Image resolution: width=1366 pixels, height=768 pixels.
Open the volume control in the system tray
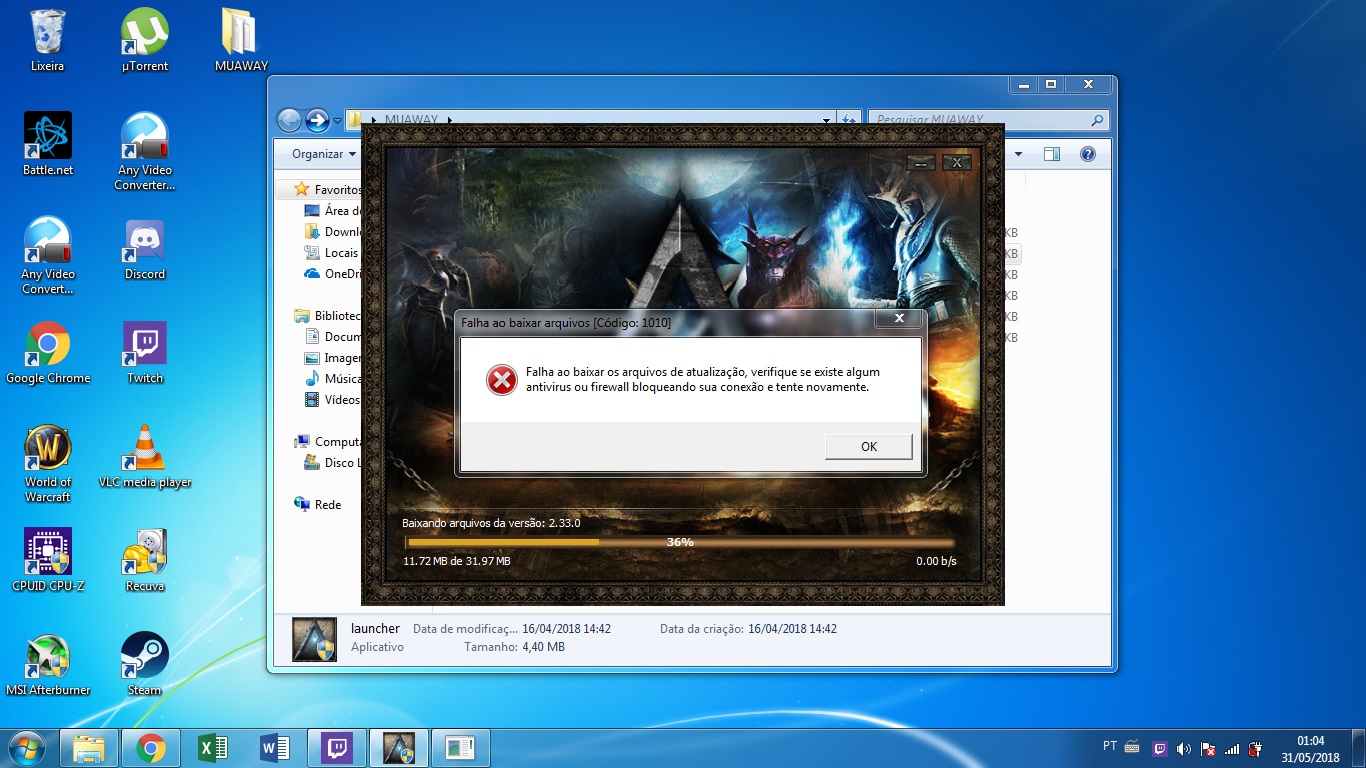(1184, 748)
